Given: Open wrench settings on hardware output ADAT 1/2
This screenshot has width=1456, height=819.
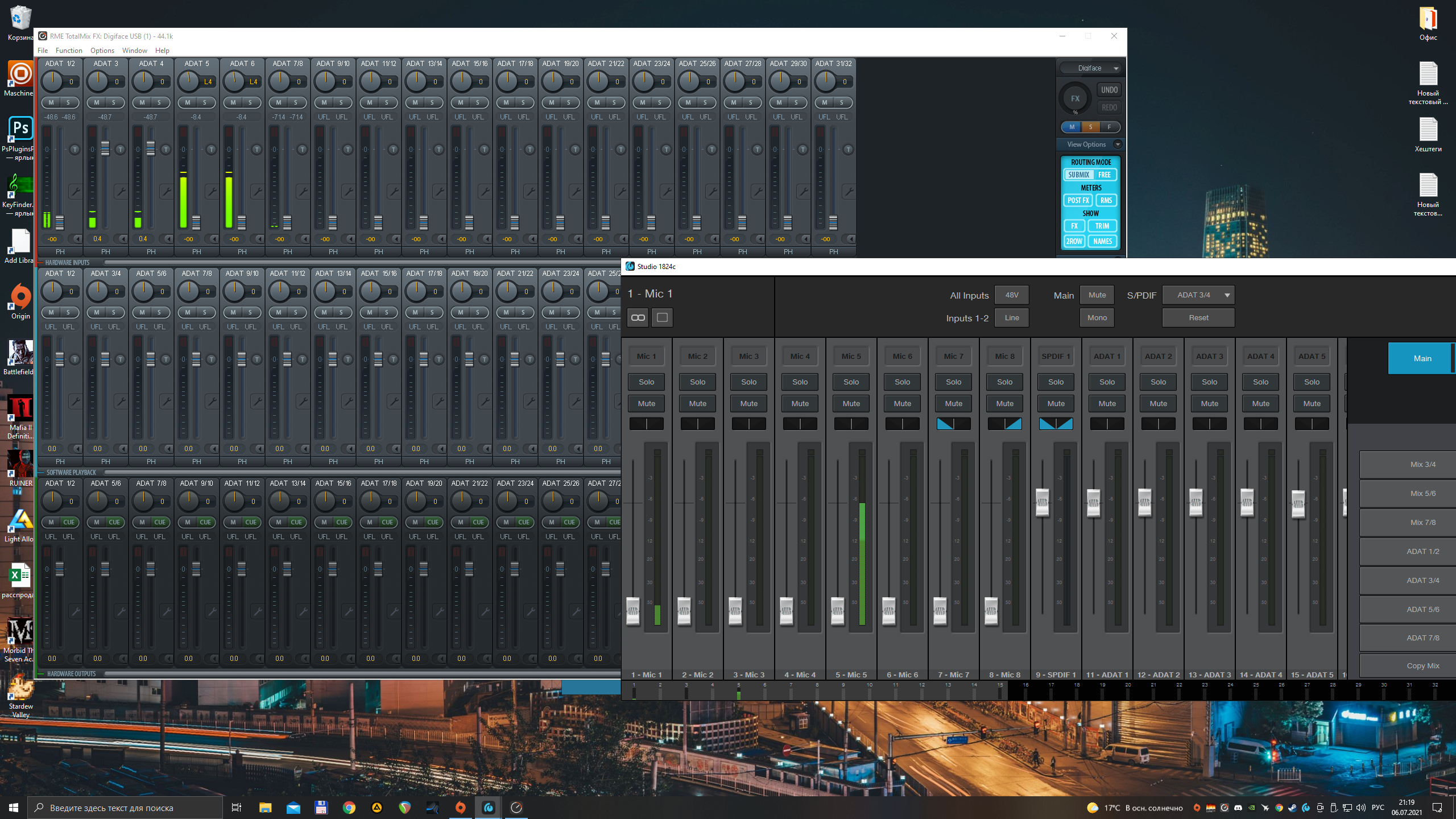Looking at the screenshot, I should click(75, 611).
